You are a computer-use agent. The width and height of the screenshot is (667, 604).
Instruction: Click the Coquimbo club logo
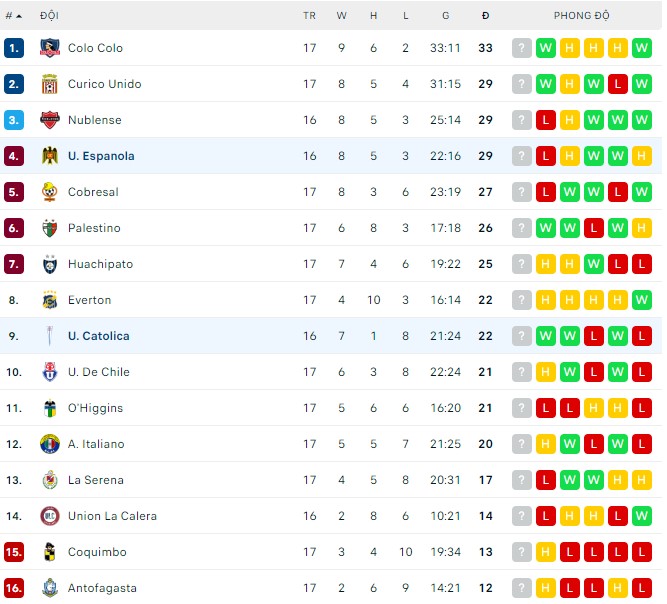(50, 552)
